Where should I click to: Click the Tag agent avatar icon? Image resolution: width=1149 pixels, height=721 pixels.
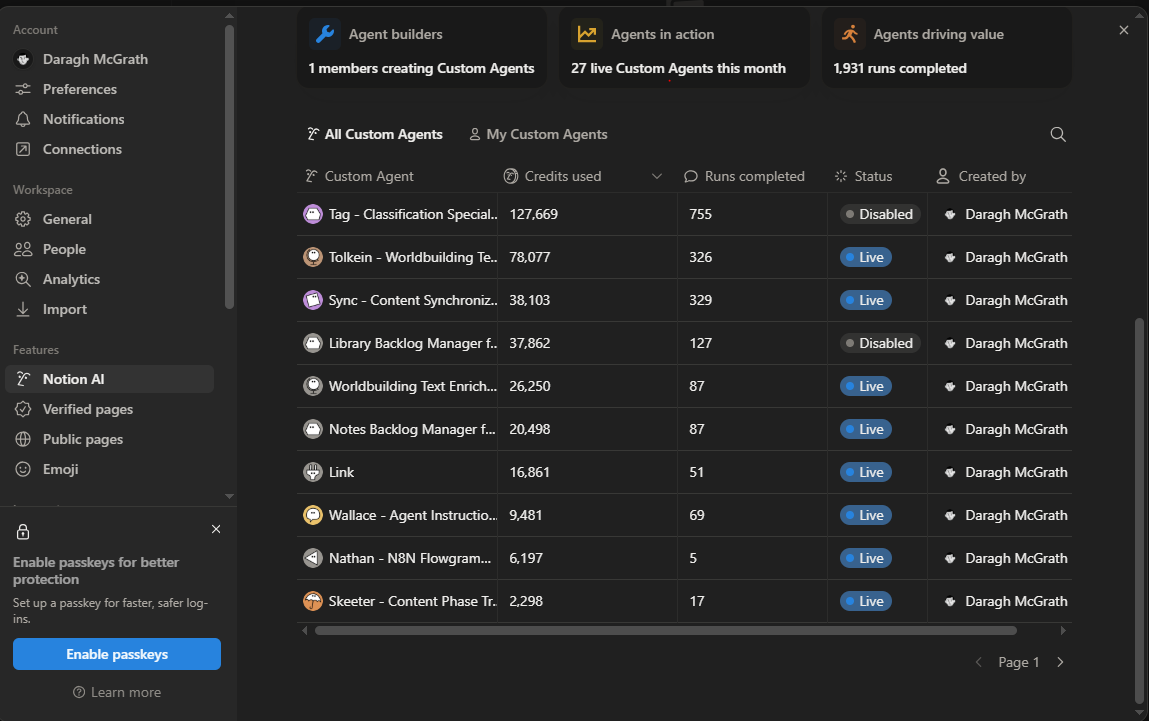[313, 215]
